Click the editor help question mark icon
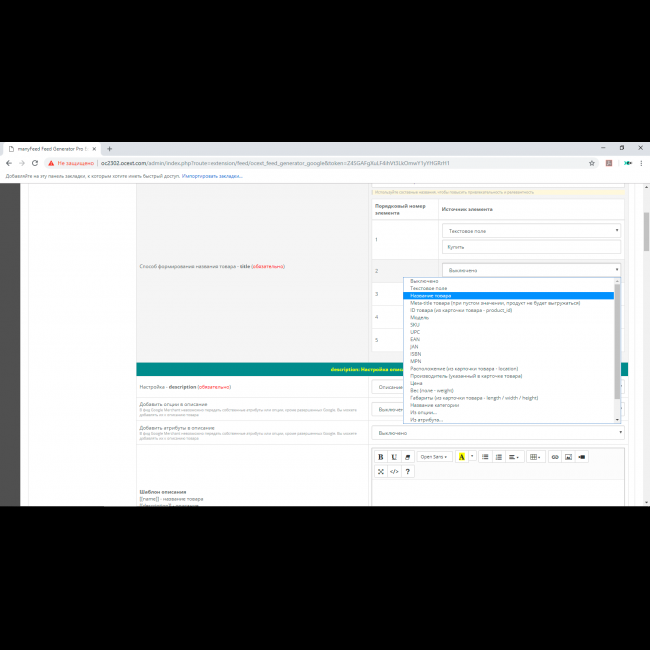The image size is (650, 650). 407,471
